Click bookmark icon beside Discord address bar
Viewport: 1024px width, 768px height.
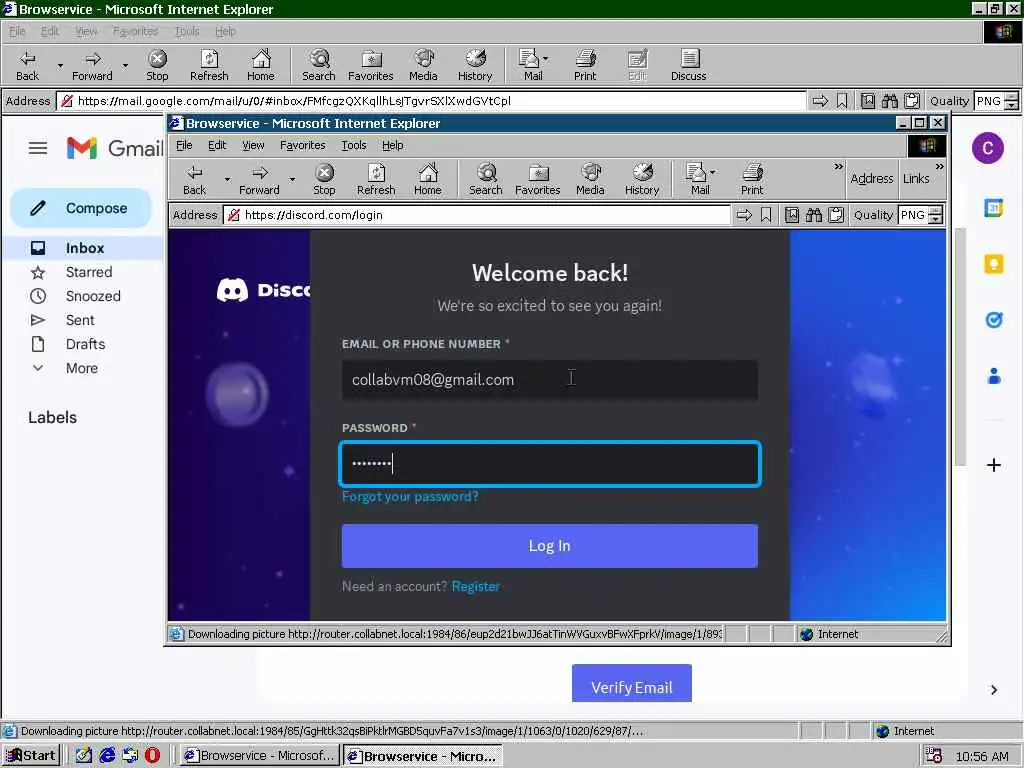[x=766, y=215]
